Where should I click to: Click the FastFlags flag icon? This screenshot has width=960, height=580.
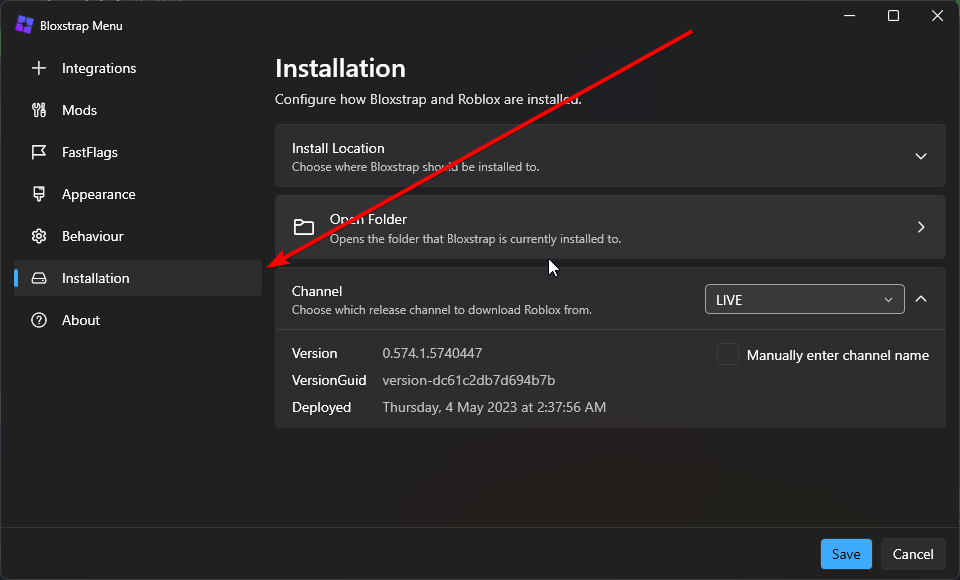click(x=40, y=152)
